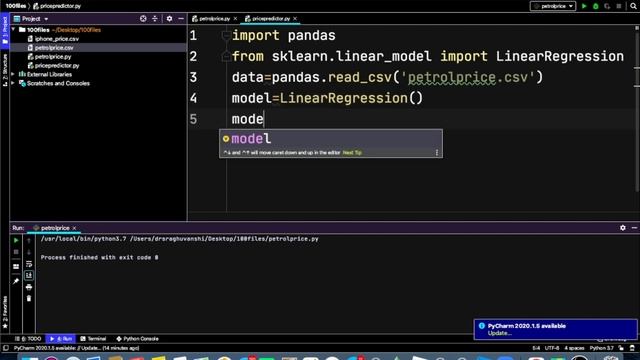
Task: Hide the Project tool window
Action: (181, 19)
